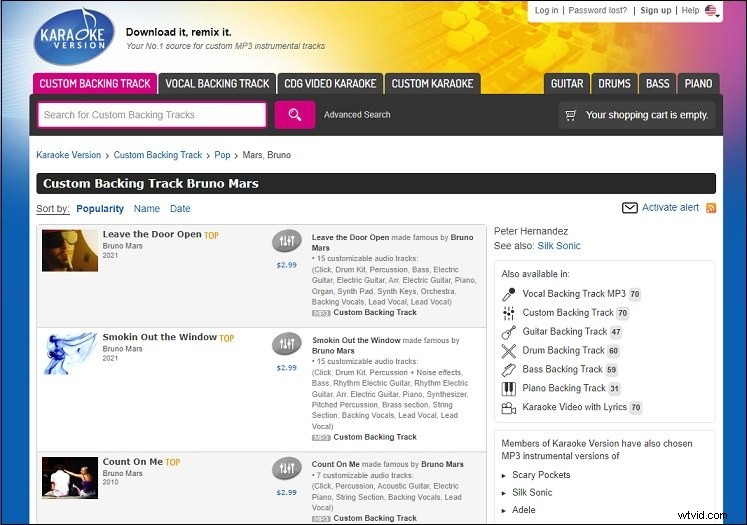Click $2.99 price for Smokin Out the Window

(286, 368)
